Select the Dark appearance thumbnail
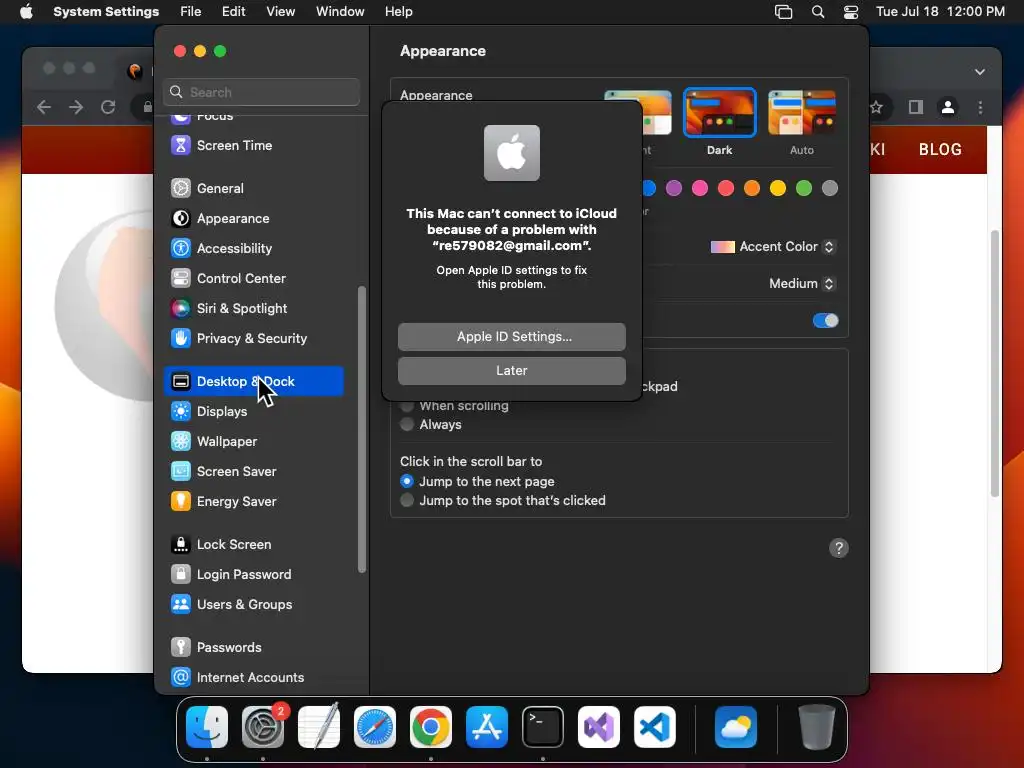The image size is (1024, 768). [719, 112]
